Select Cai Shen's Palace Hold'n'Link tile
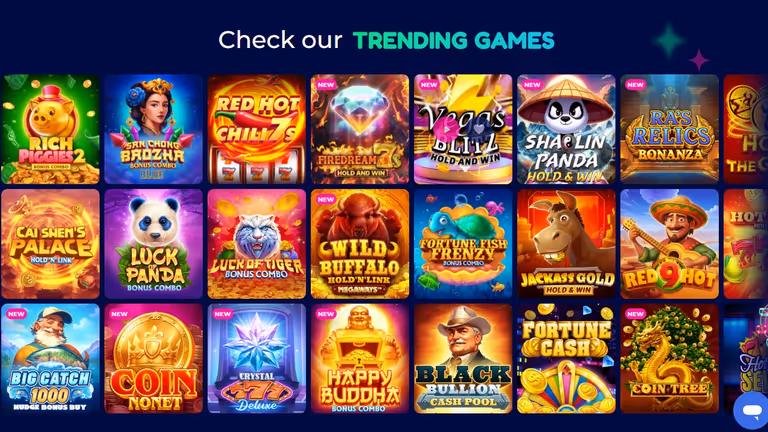 coord(50,244)
